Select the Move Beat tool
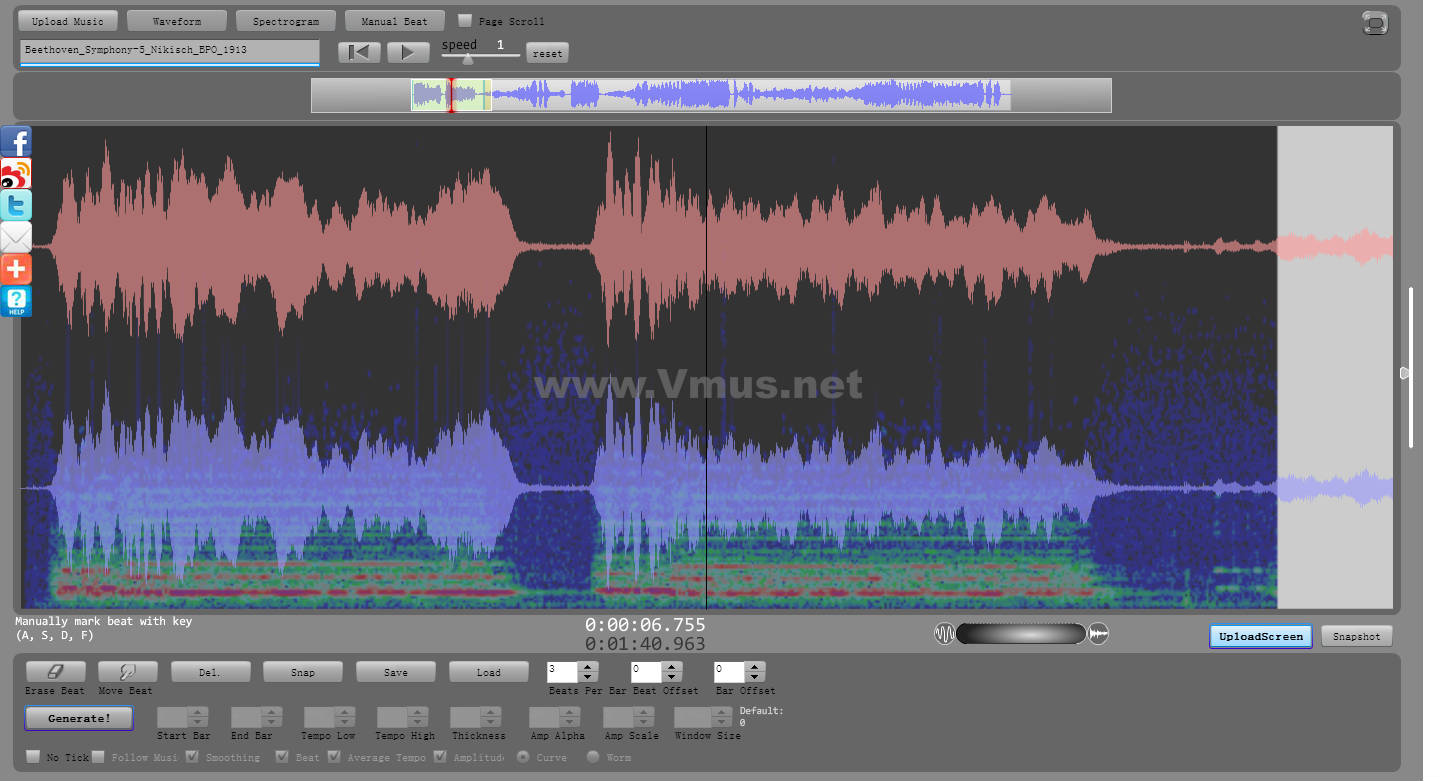The height and width of the screenshot is (781, 1440). (125, 672)
